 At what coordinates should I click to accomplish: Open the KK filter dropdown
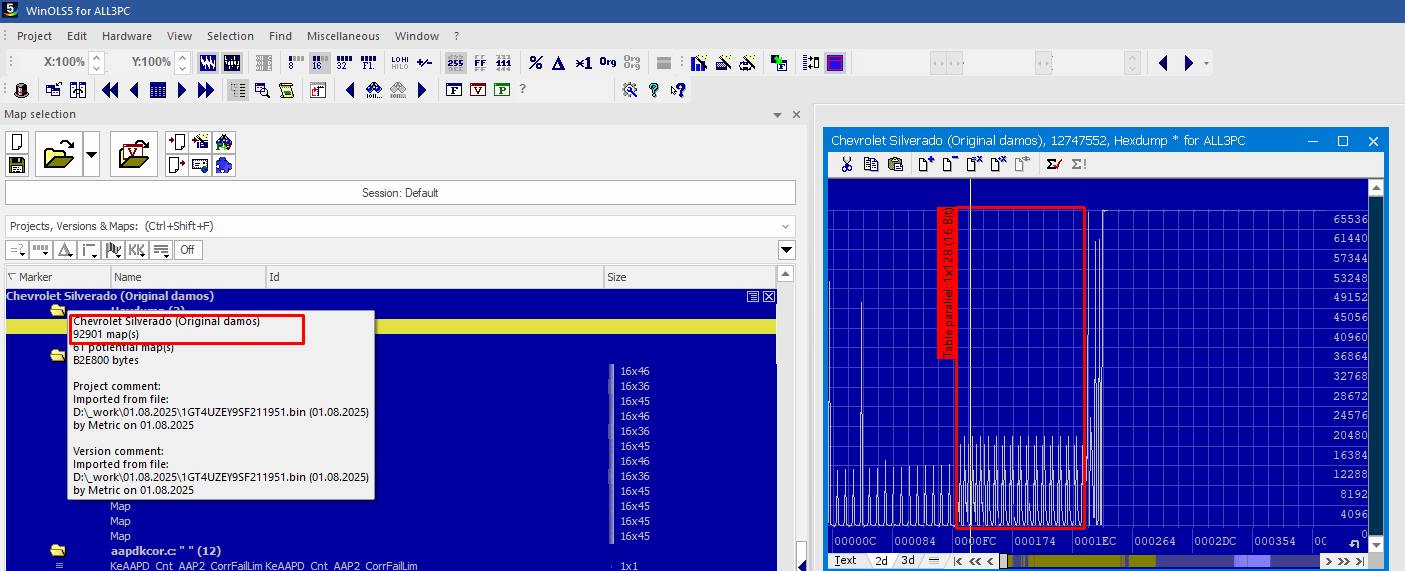137,250
